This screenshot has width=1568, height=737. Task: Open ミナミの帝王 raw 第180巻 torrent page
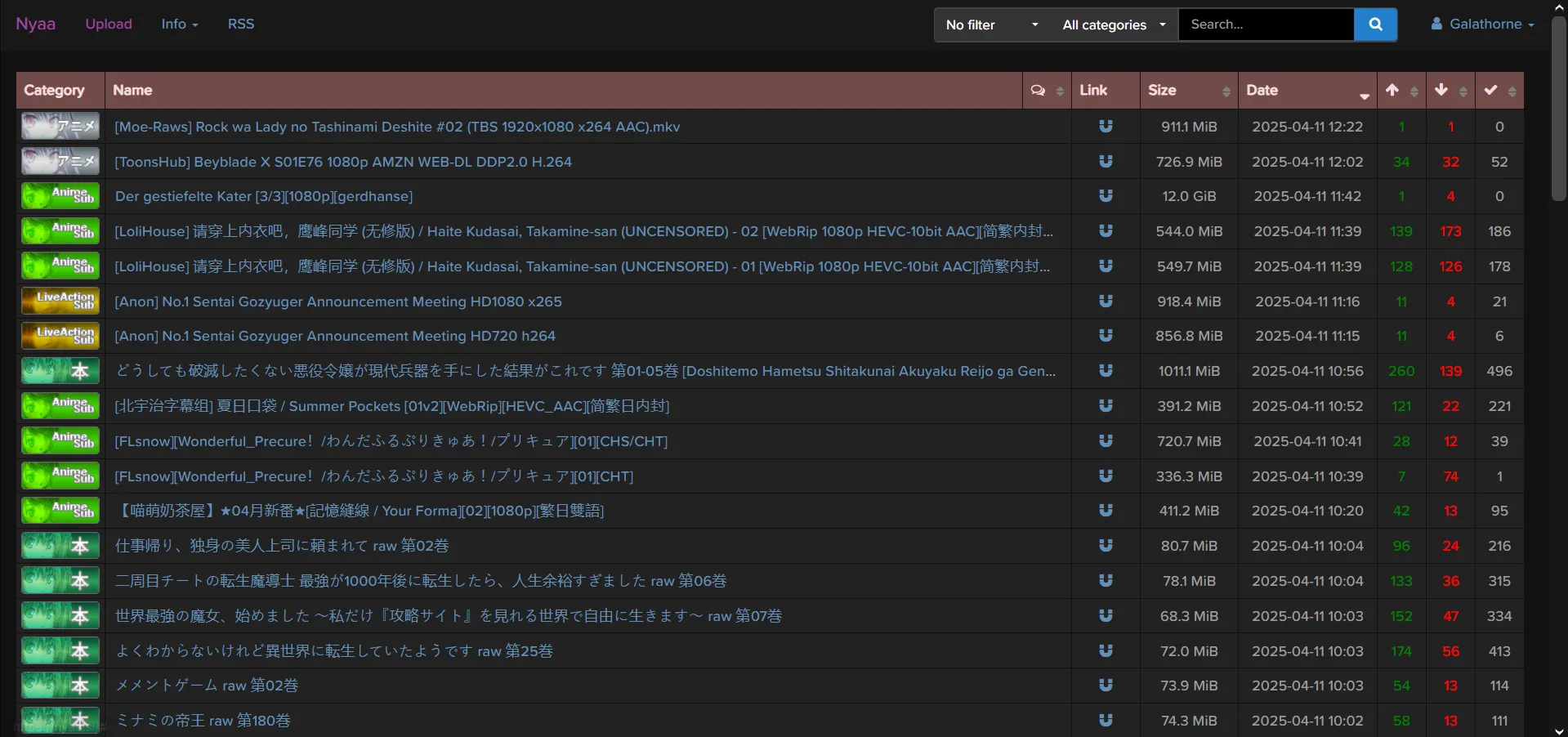tap(203, 721)
